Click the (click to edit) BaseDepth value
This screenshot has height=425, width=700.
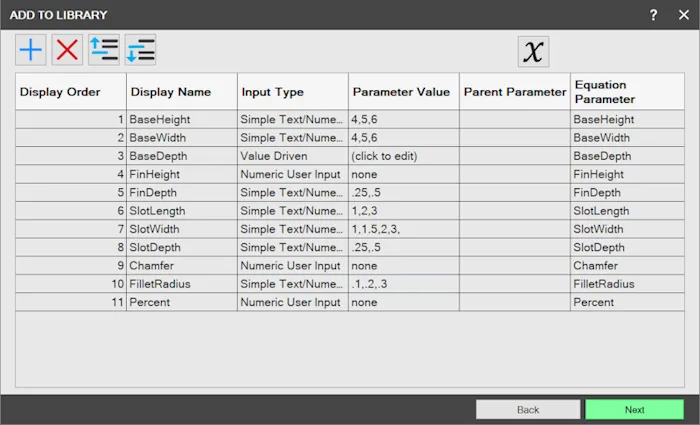pos(404,156)
